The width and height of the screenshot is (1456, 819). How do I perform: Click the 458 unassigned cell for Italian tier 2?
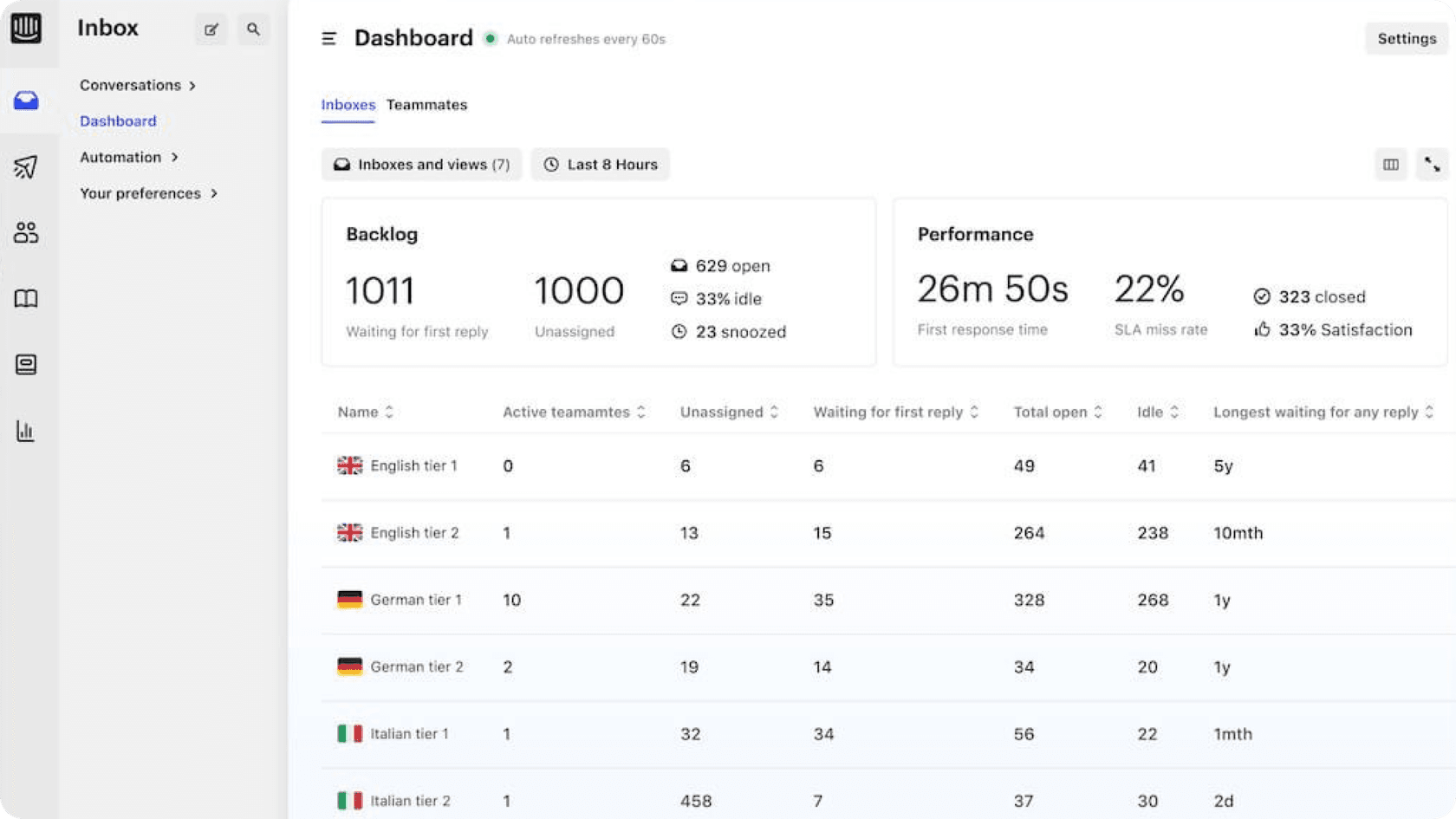pos(696,801)
